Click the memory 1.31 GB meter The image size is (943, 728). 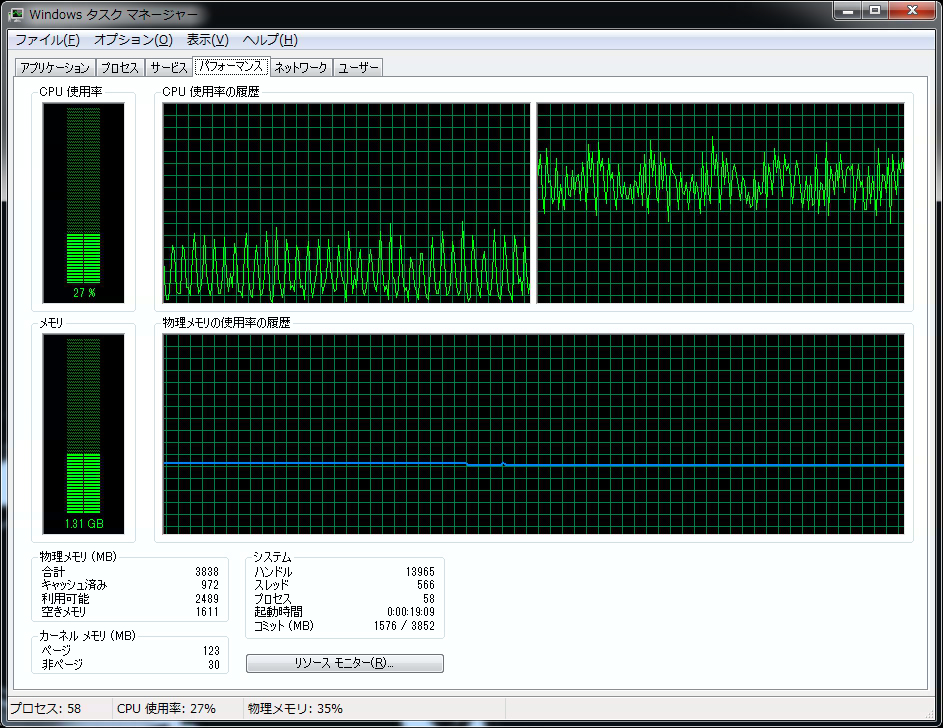tap(84, 434)
